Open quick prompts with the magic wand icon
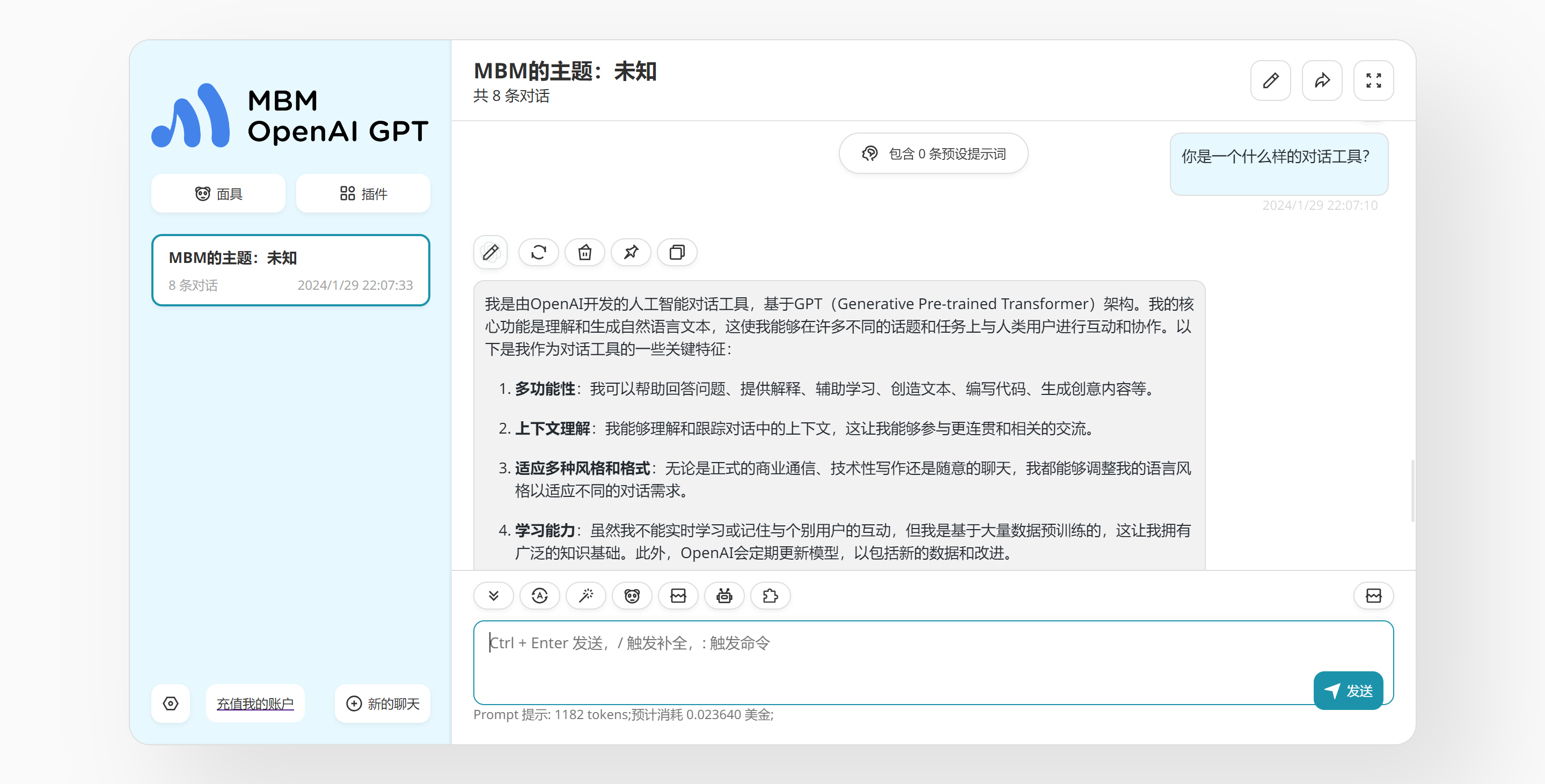The height and width of the screenshot is (784, 1545). [585, 596]
